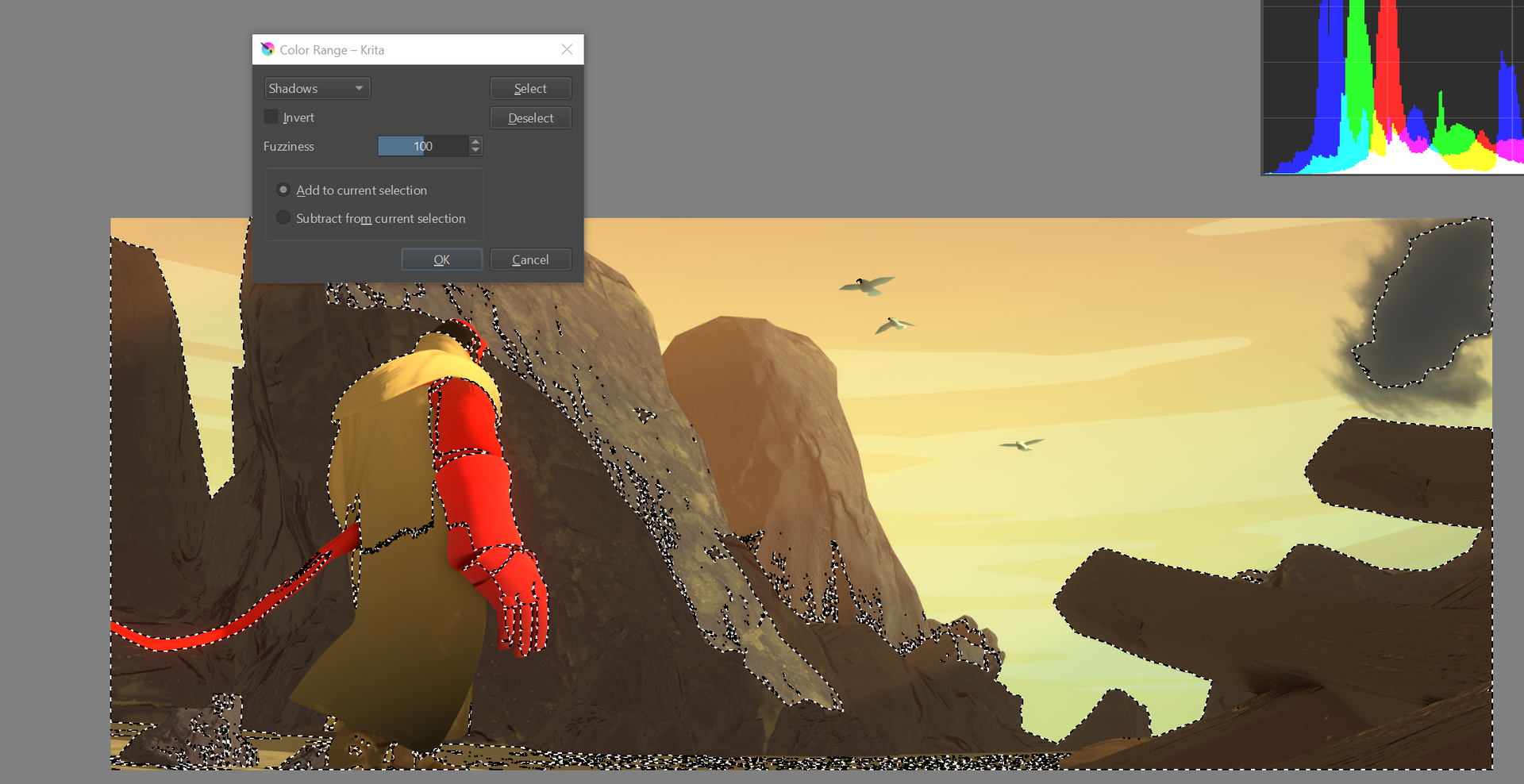Open the Shadows color range dropdown

coord(317,88)
